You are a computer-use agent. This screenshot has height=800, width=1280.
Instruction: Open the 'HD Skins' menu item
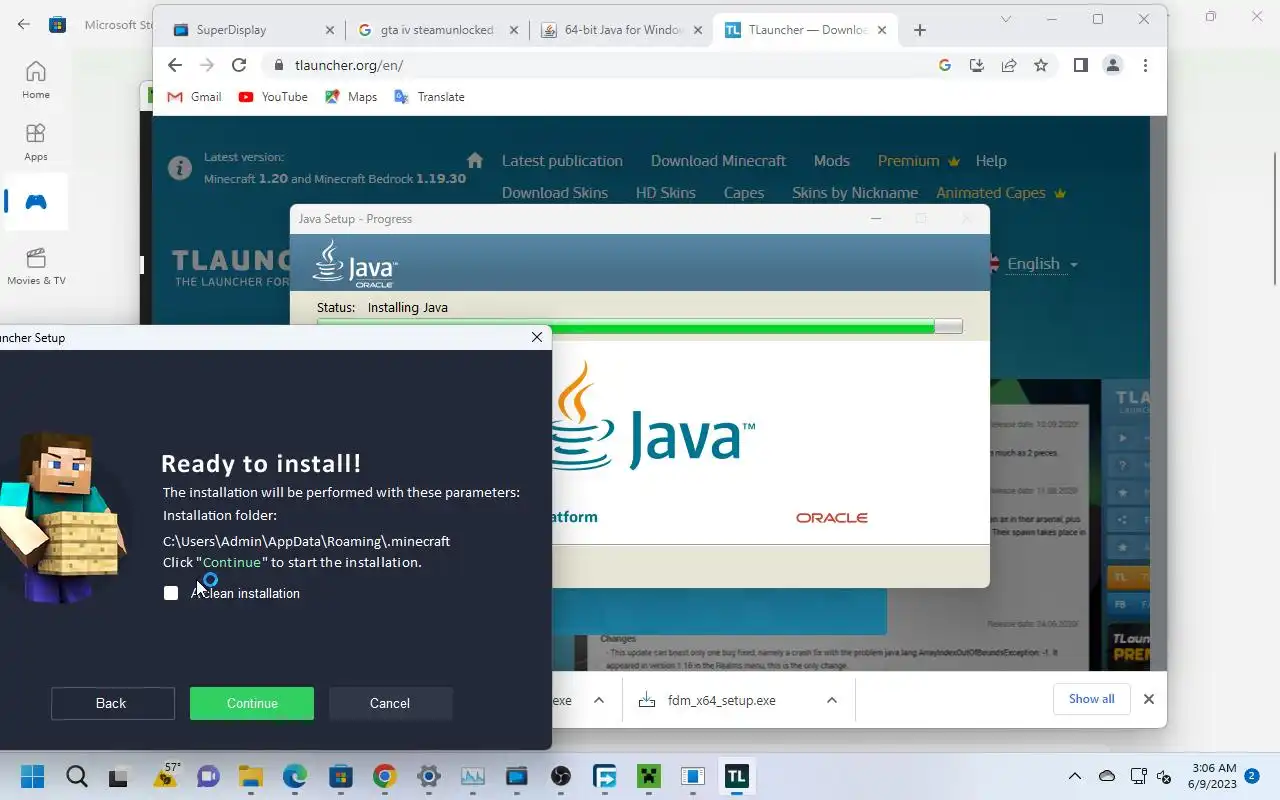(x=666, y=193)
